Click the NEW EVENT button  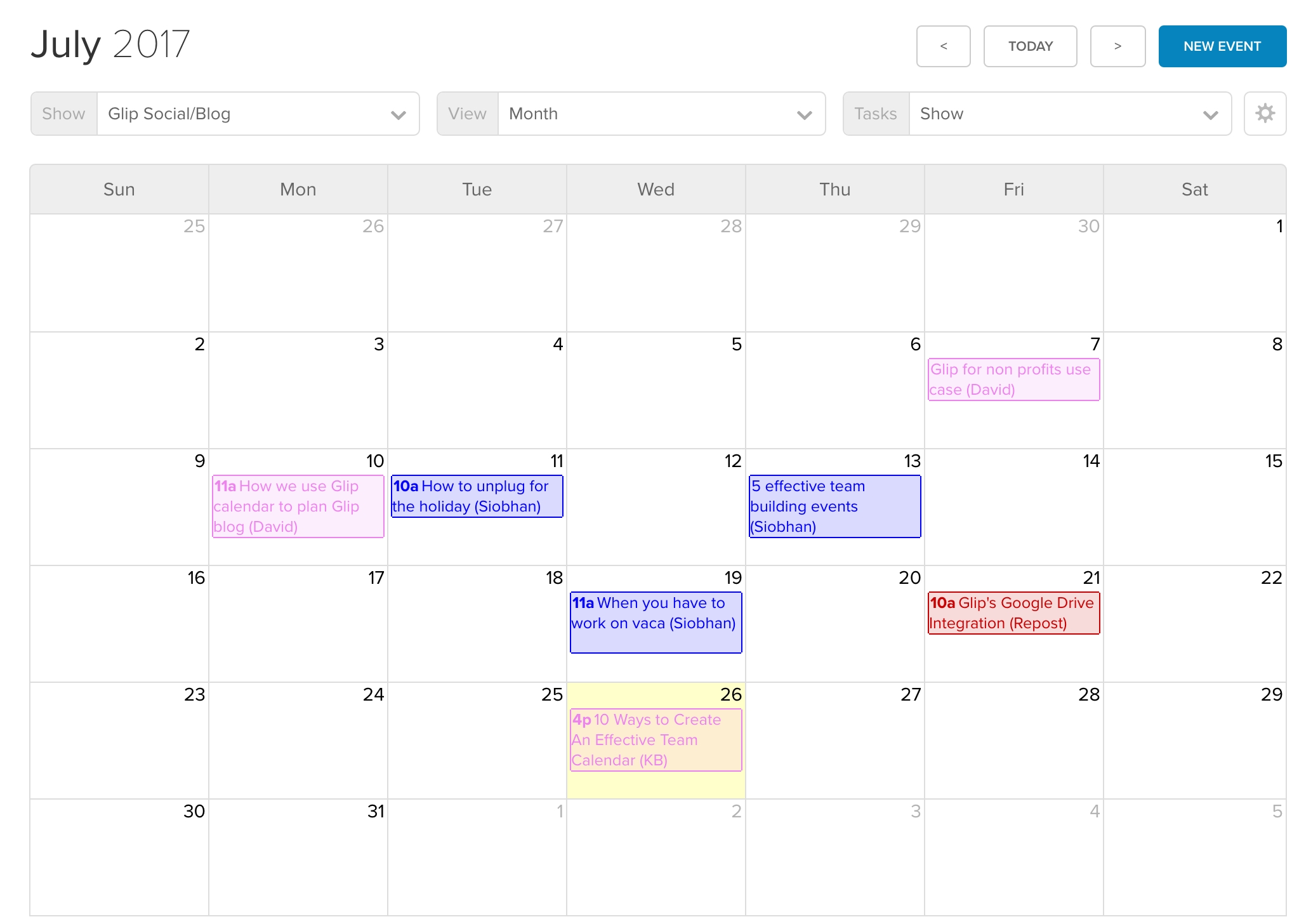click(1222, 46)
